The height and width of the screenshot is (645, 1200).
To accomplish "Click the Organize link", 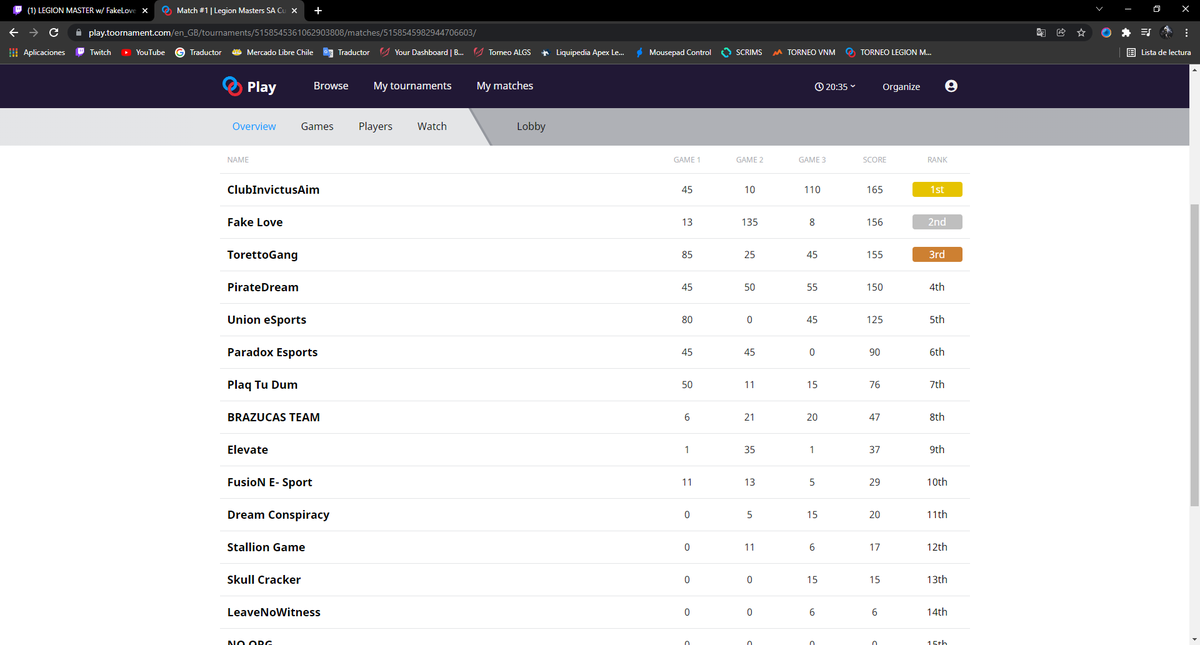I will pyautogui.click(x=901, y=87).
